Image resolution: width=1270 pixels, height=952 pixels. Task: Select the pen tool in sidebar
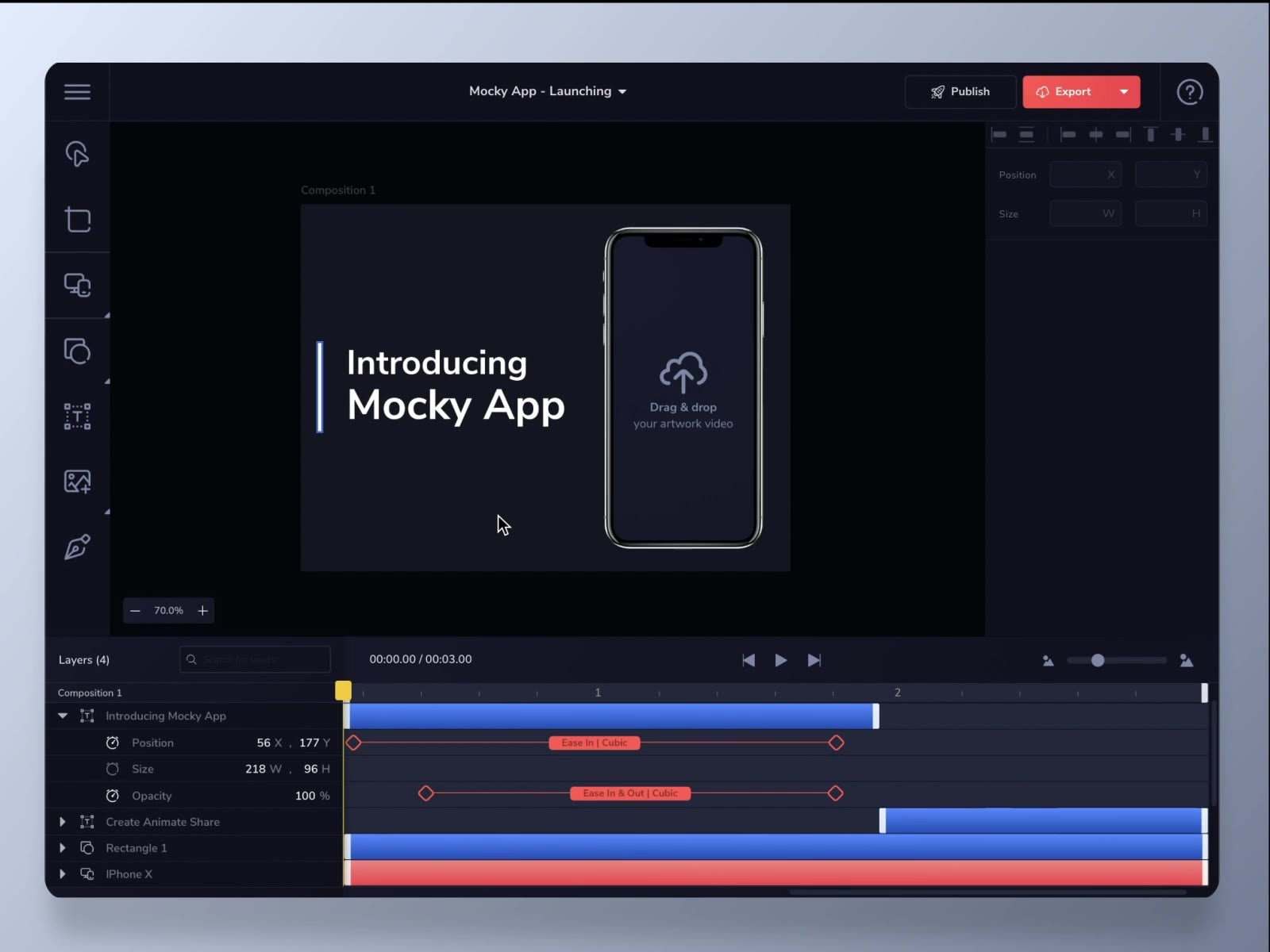[77, 547]
